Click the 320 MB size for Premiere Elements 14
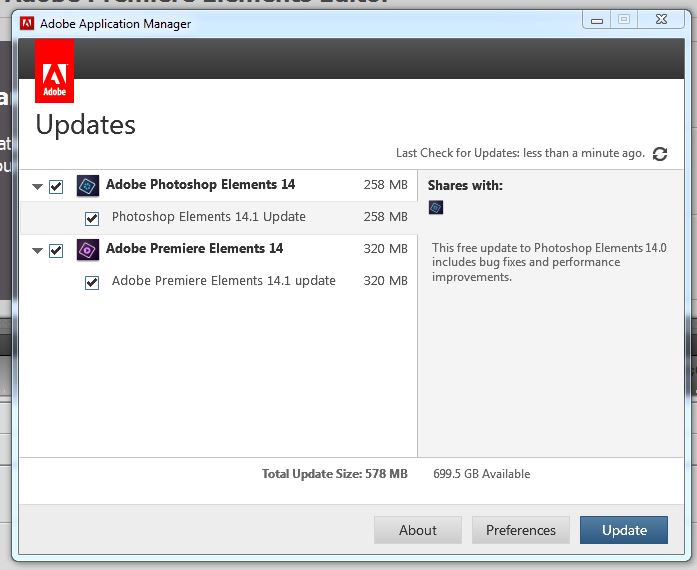This screenshot has width=697, height=570. (x=385, y=249)
